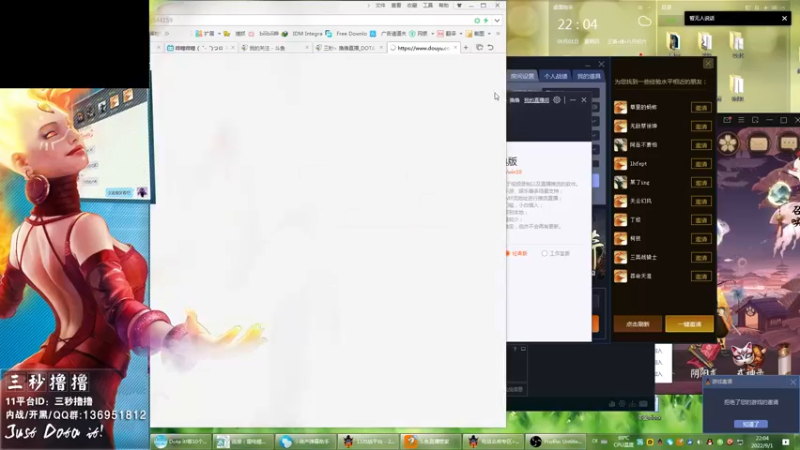Open the Dota taskbar item
The width and height of the screenshot is (800, 450).
coord(181,441)
